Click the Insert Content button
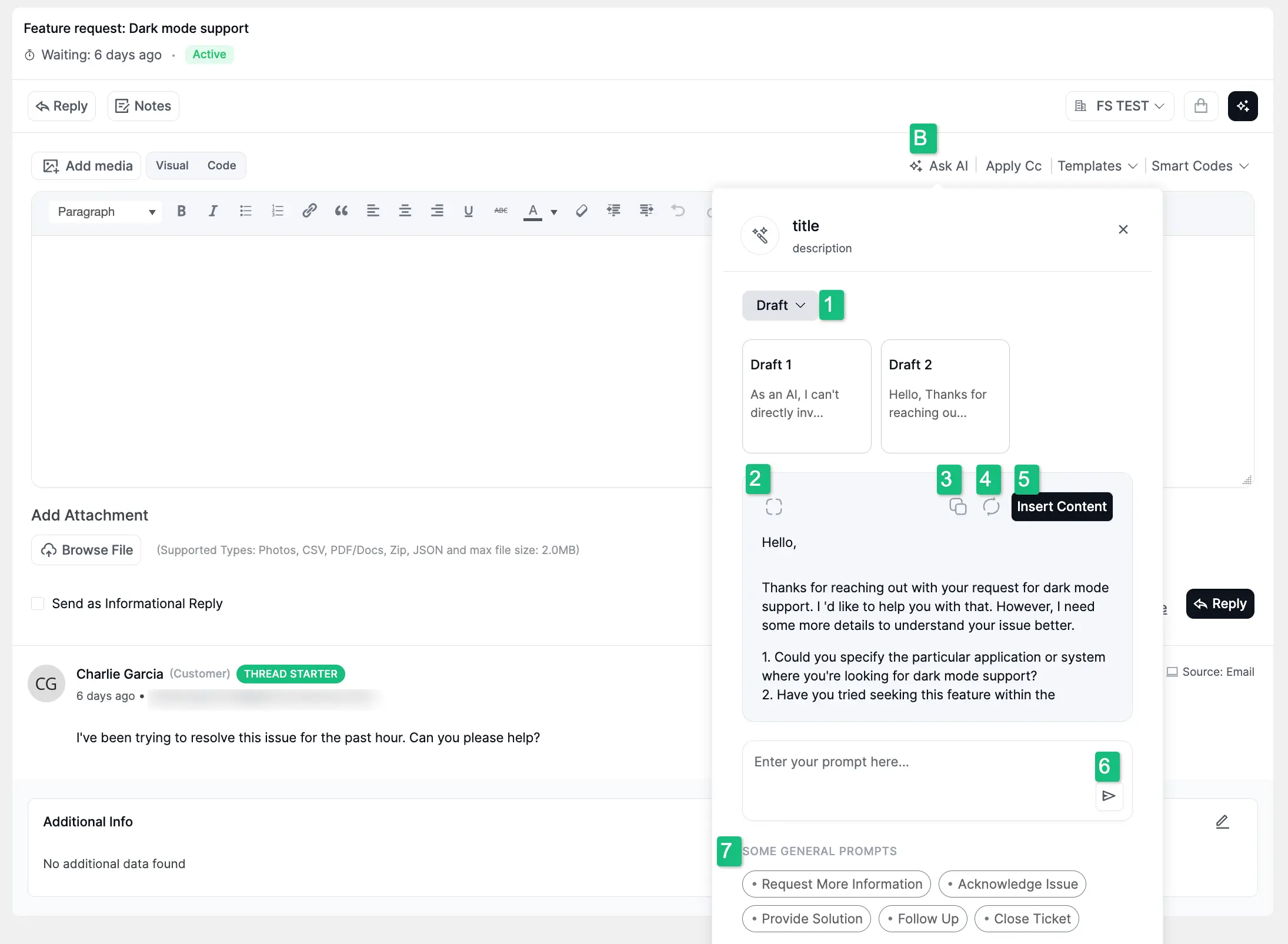The image size is (1288, 944). (x=1061, y=506)
